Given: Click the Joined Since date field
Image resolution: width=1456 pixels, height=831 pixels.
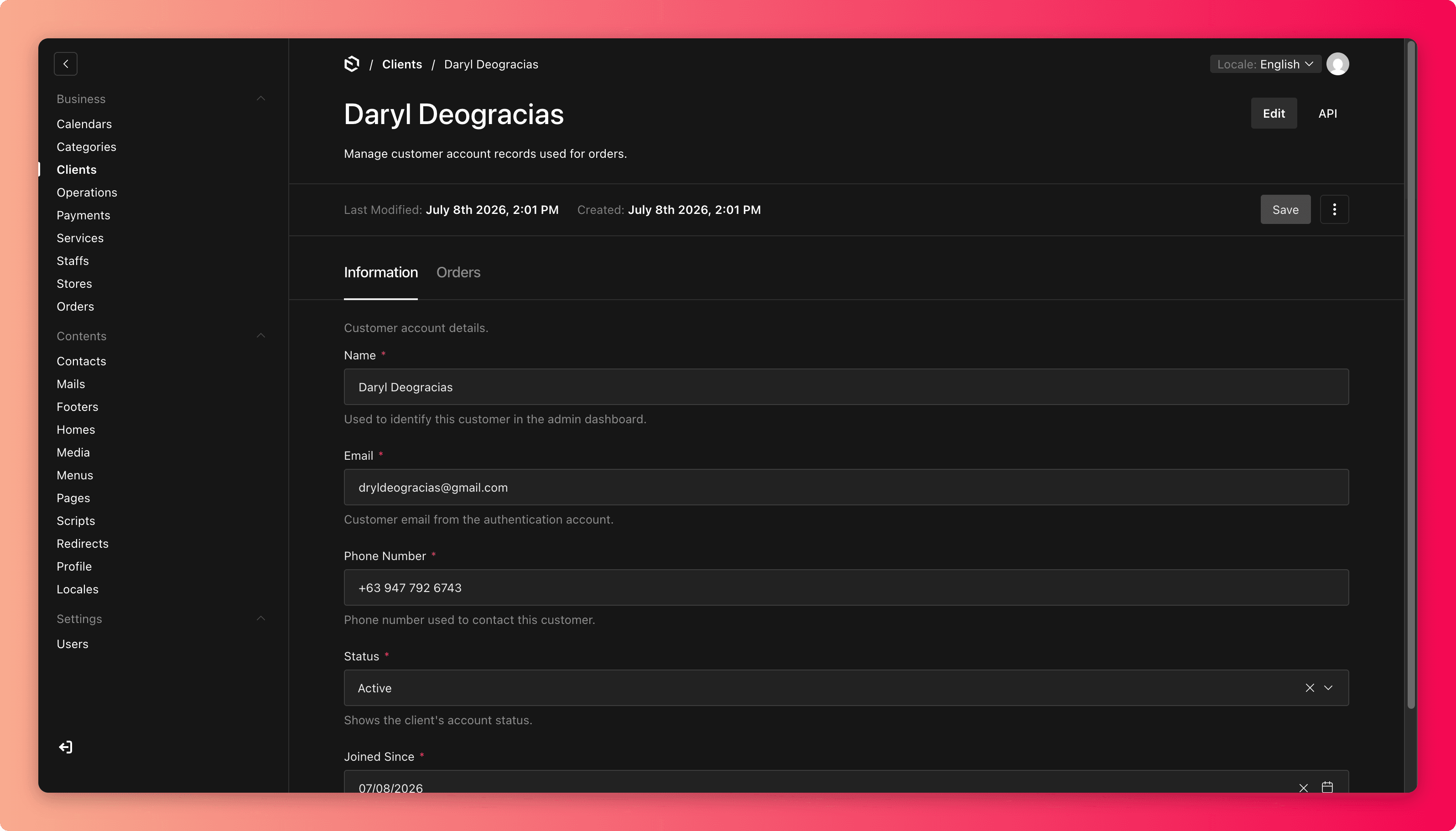Looking at the screenshot, I should (846, 782).
